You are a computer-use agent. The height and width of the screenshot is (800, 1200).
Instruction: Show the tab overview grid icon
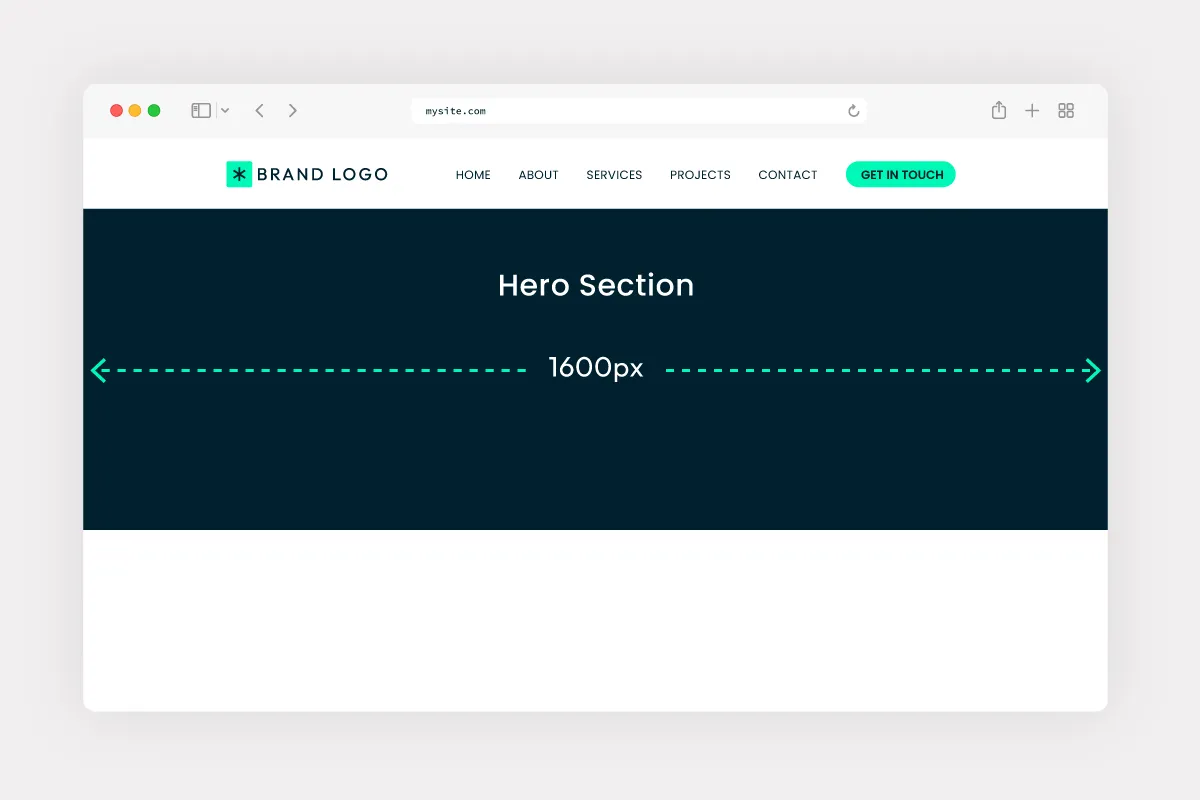(1066, 111)
